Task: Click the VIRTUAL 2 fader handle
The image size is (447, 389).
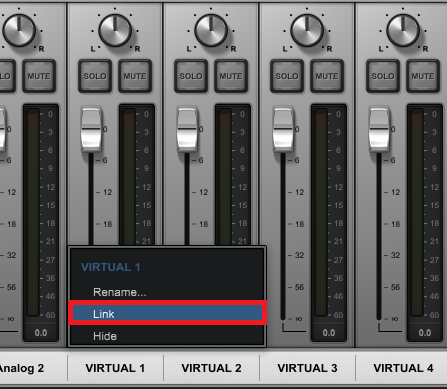Action: pos(187,129)
